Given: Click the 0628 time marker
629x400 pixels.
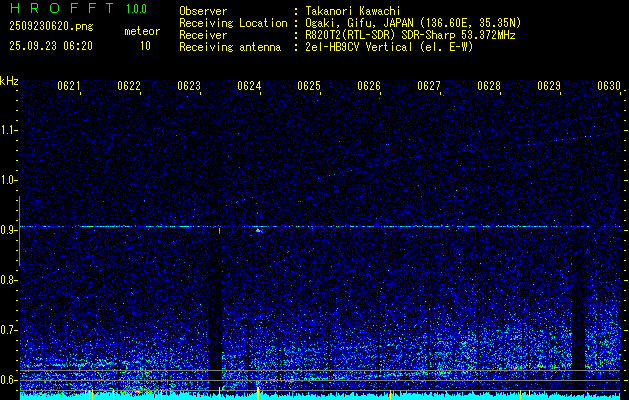Looking at the screenshot, I should 489,86.
